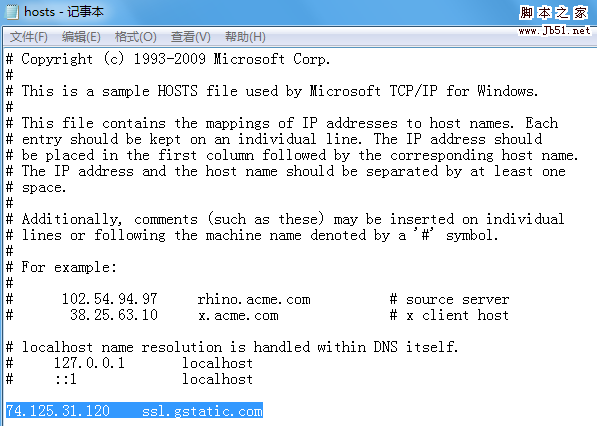The height and width of the screenshot is (426, 597).
Task: Click the 'For example:' comment line
Action: point(61,267)
